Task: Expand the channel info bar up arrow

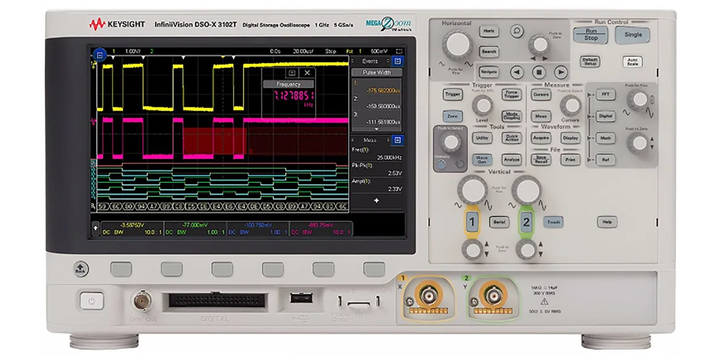Action: click(96, 228)
